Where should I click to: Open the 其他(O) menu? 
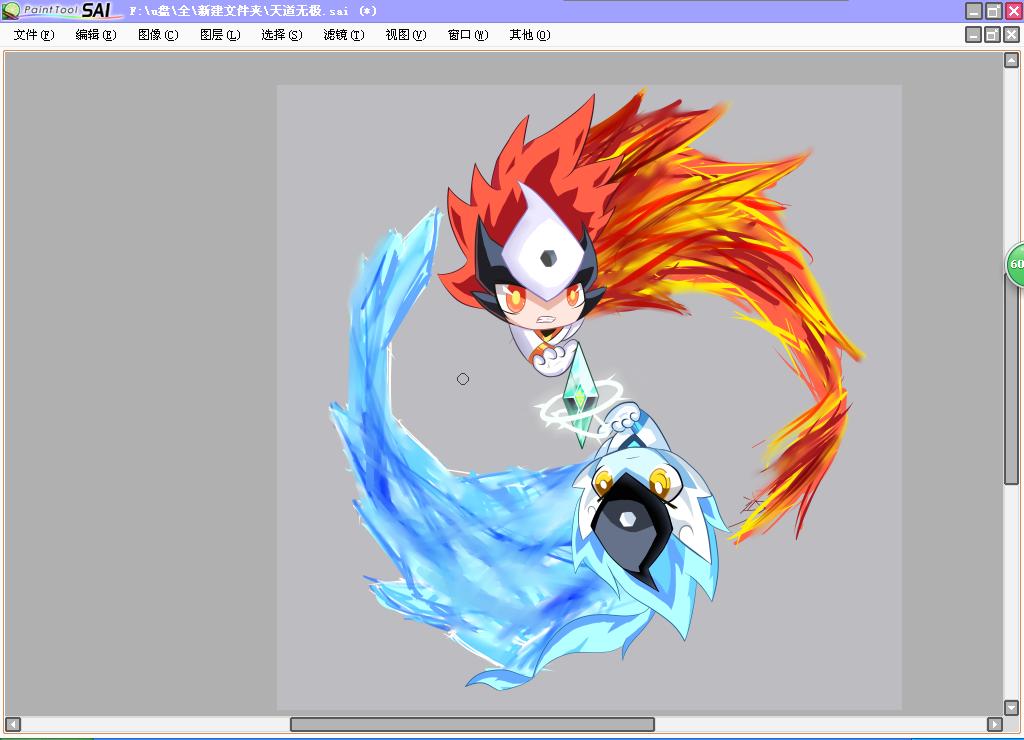[x=530, y=35]
